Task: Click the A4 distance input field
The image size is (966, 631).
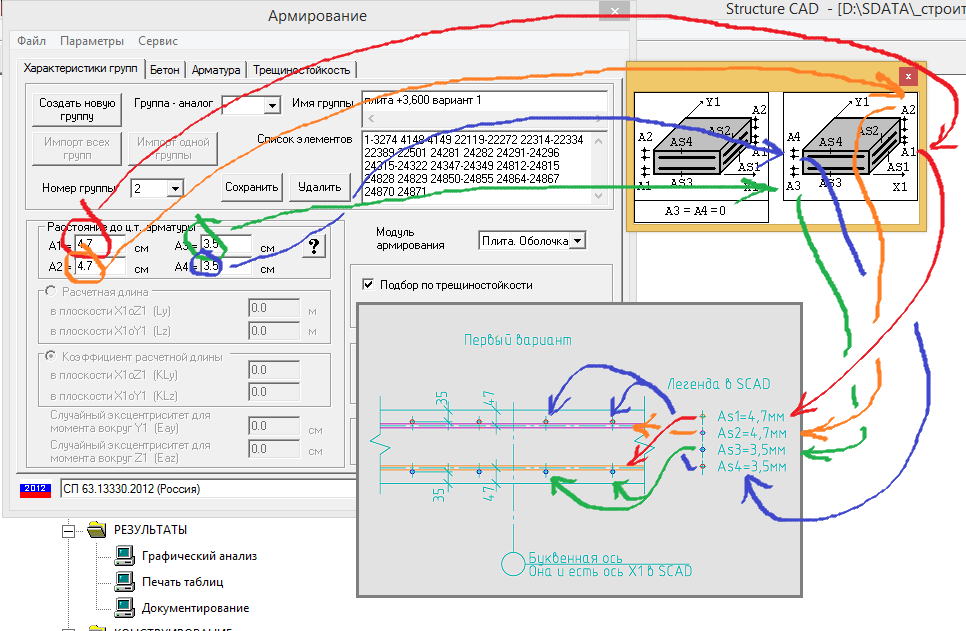Action: tap(226, 266)
